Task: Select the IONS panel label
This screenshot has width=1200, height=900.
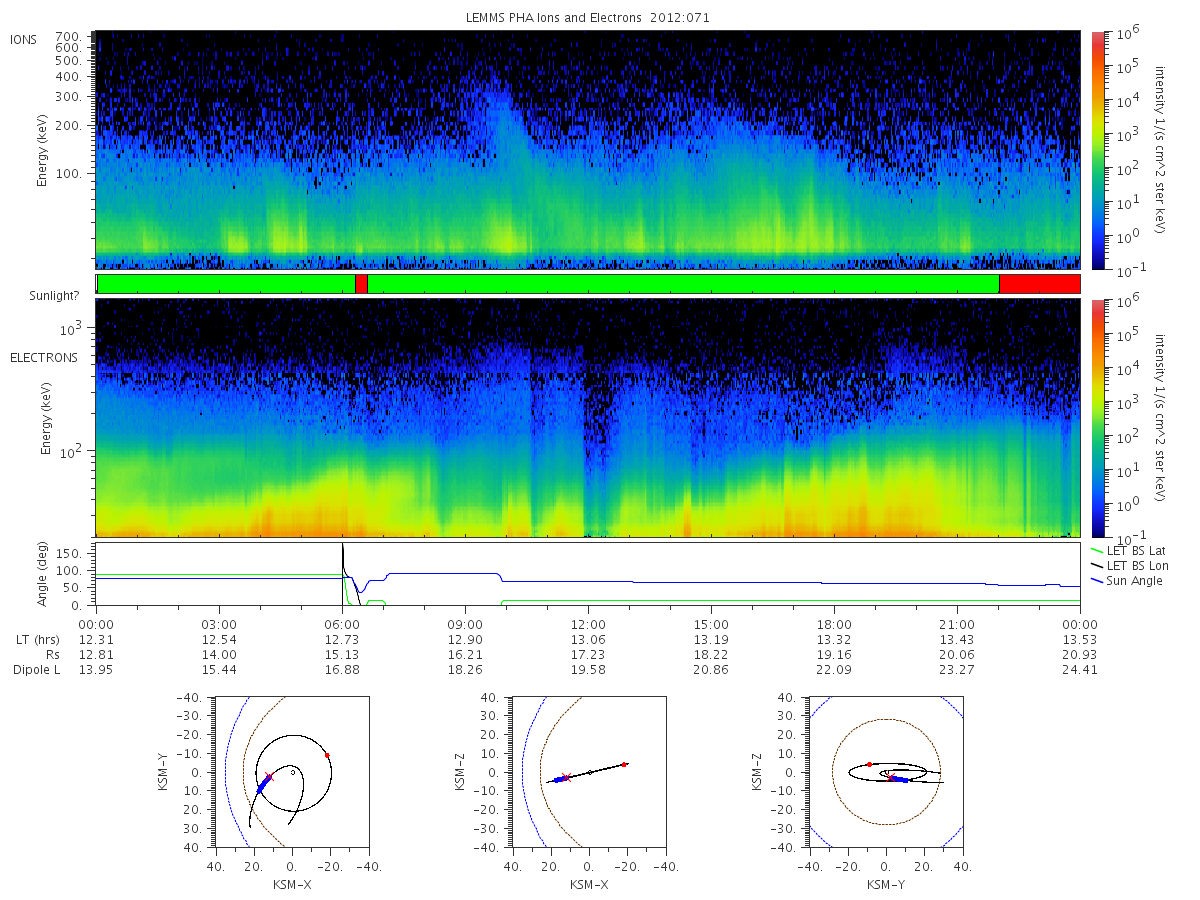Action: [25, 39]
